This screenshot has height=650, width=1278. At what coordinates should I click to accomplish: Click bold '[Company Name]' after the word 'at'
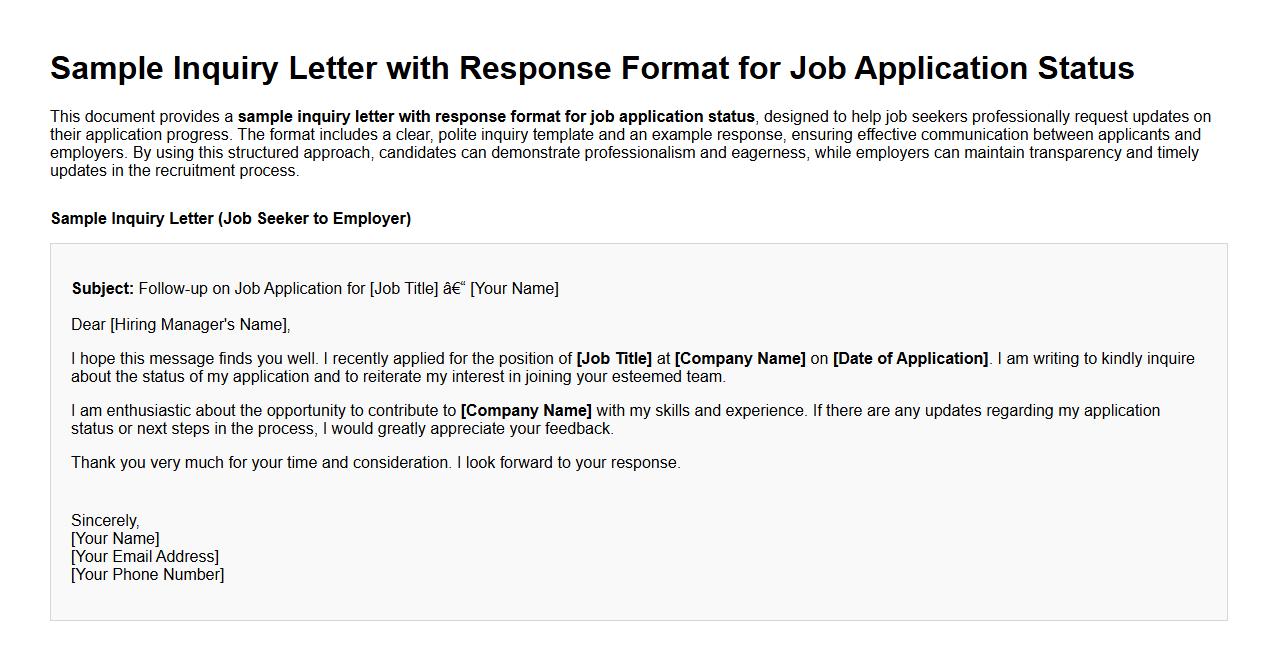click(740, 359)
